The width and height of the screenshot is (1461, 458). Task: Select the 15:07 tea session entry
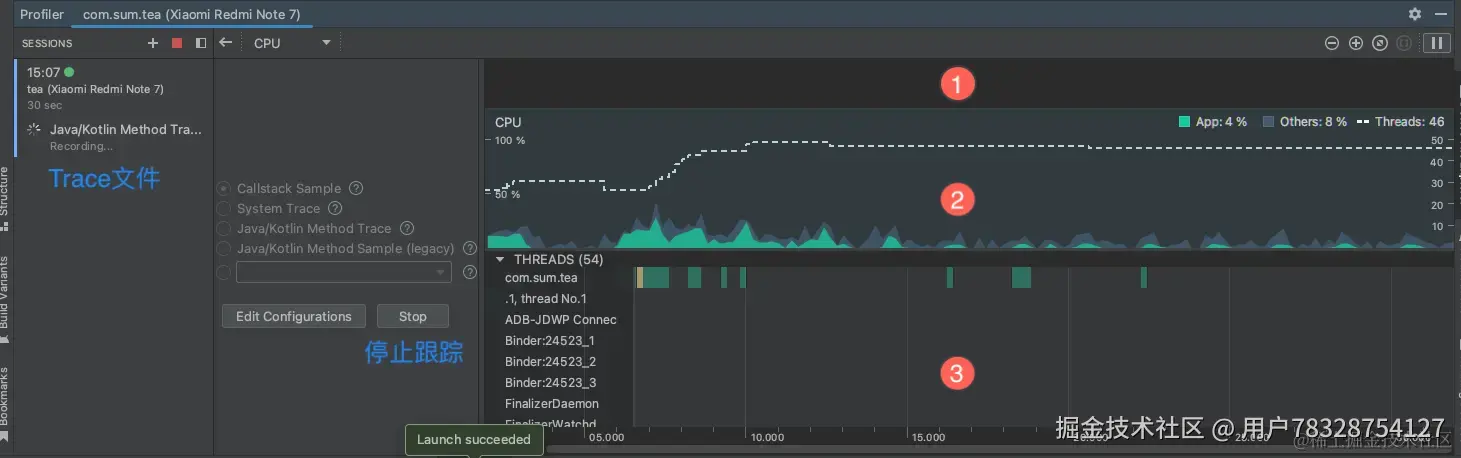(x=114, y=88)
